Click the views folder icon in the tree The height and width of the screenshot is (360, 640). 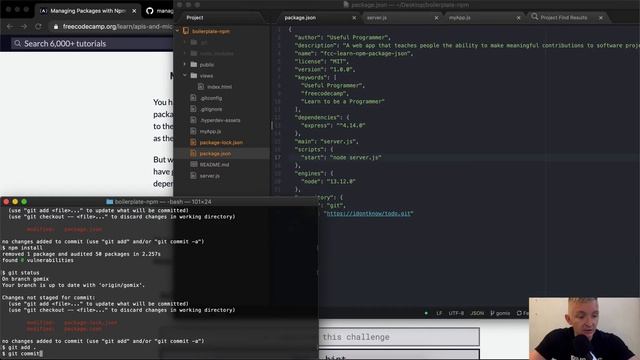pos(194,76)
